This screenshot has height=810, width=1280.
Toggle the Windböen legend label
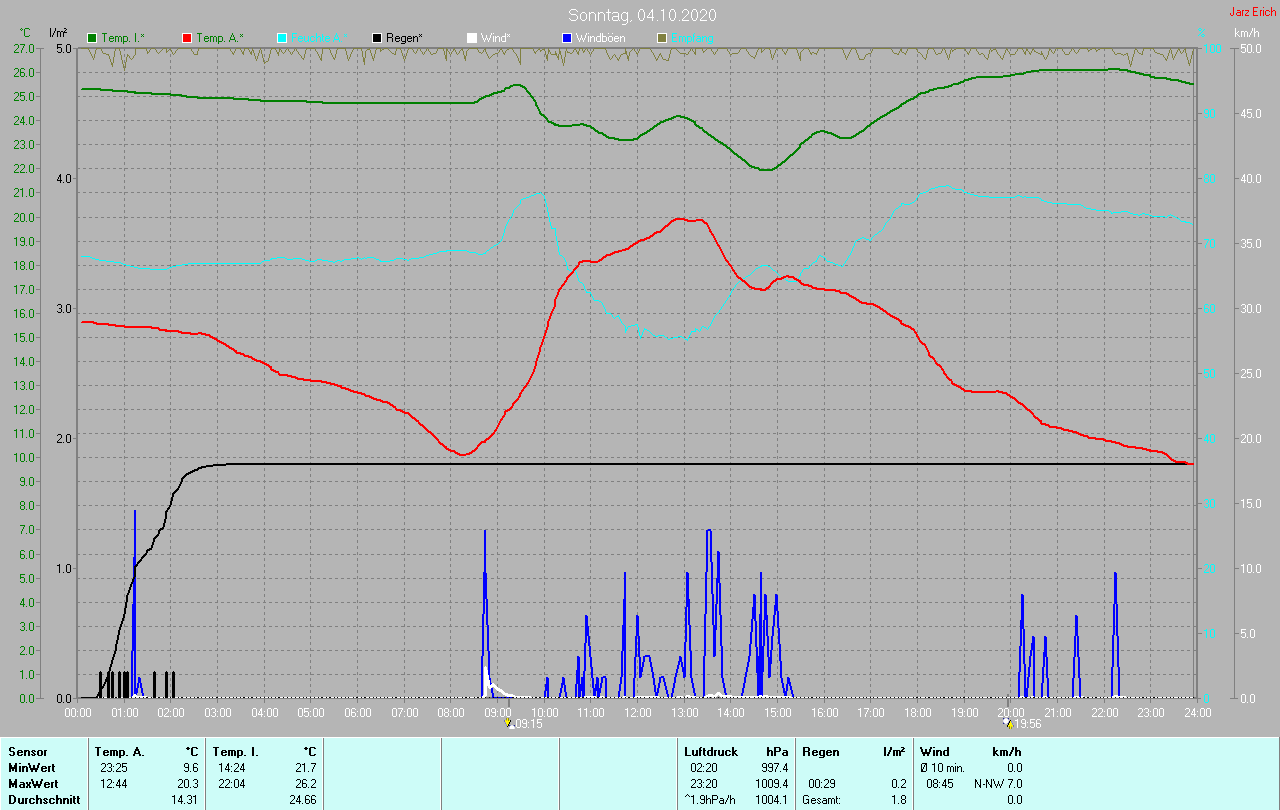[602, 38]
